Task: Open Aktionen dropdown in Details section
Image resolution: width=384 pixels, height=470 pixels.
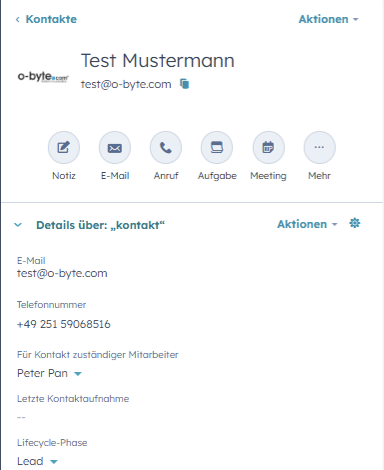Action: (x=307, y=224)
